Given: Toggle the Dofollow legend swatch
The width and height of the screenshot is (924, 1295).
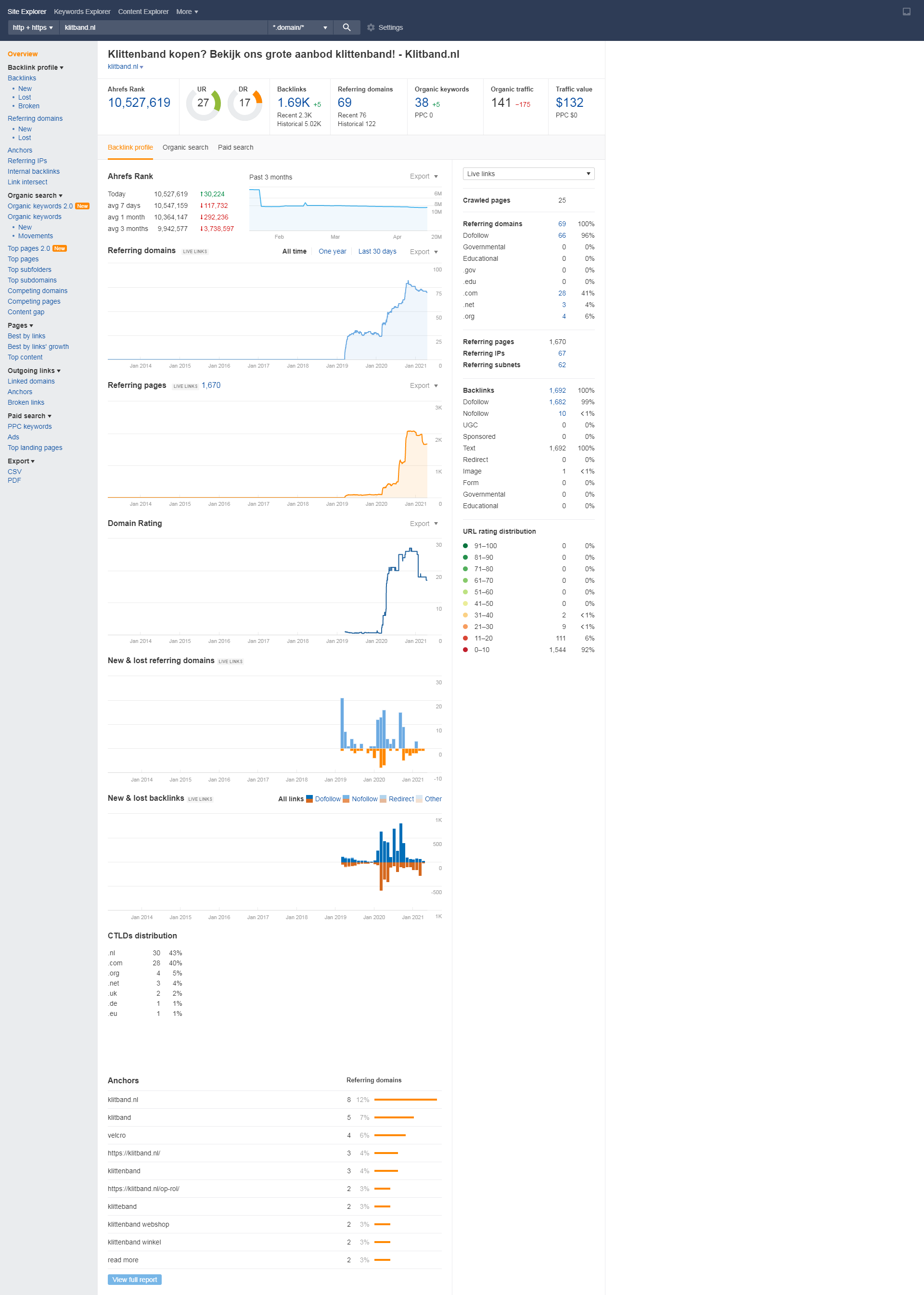Looking at the screenshot, I should point(309,799).
